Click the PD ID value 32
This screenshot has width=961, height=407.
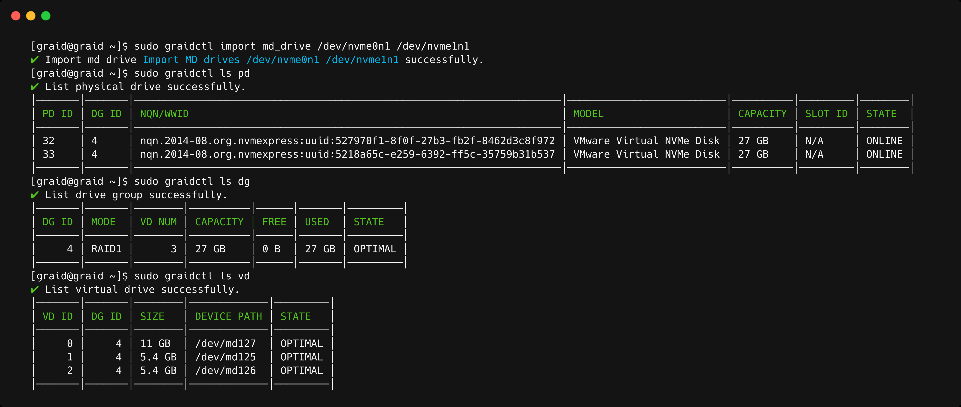[48, 141]
